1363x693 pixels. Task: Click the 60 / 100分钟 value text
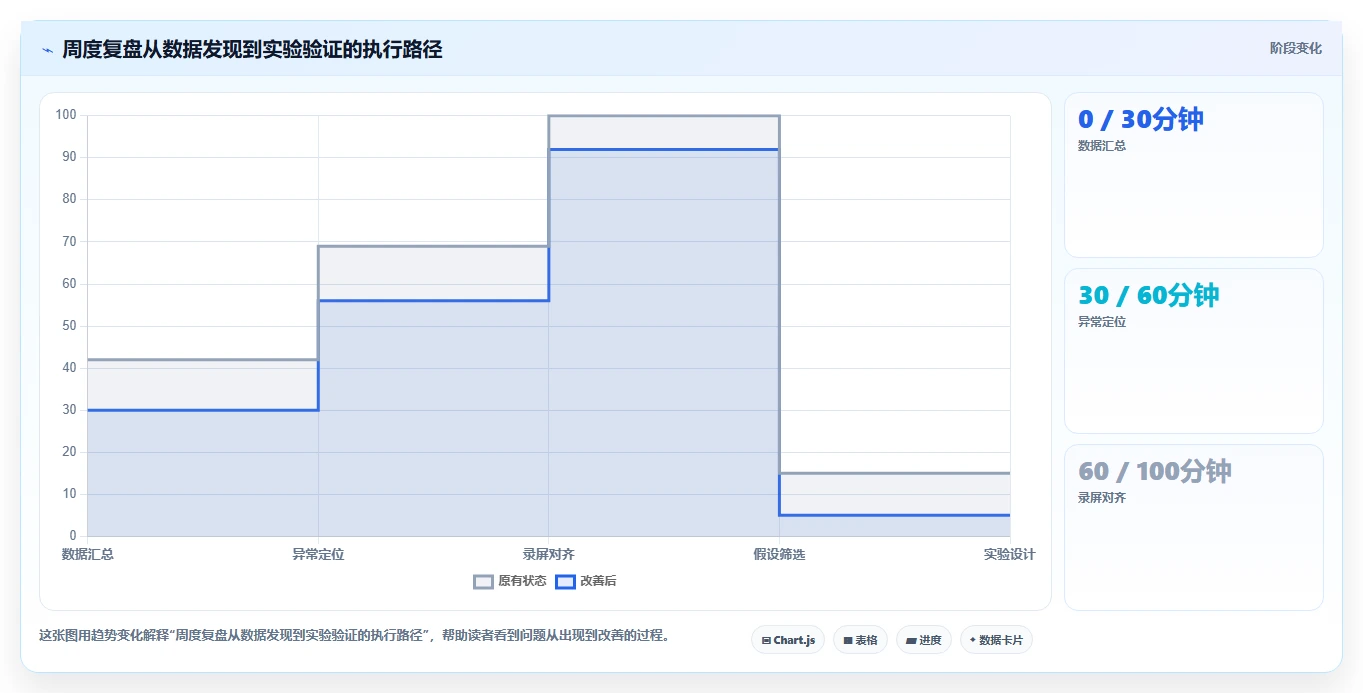(1155, 471)
